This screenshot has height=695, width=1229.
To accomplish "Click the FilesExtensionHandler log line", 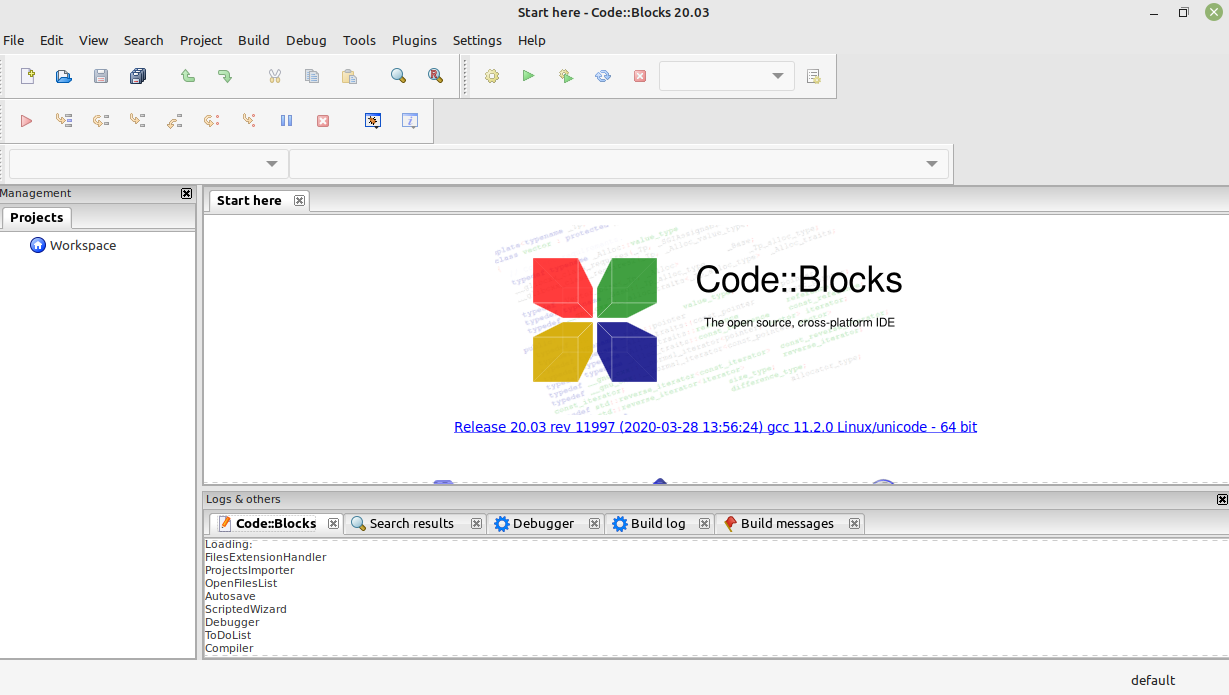I will coord(265,557).
